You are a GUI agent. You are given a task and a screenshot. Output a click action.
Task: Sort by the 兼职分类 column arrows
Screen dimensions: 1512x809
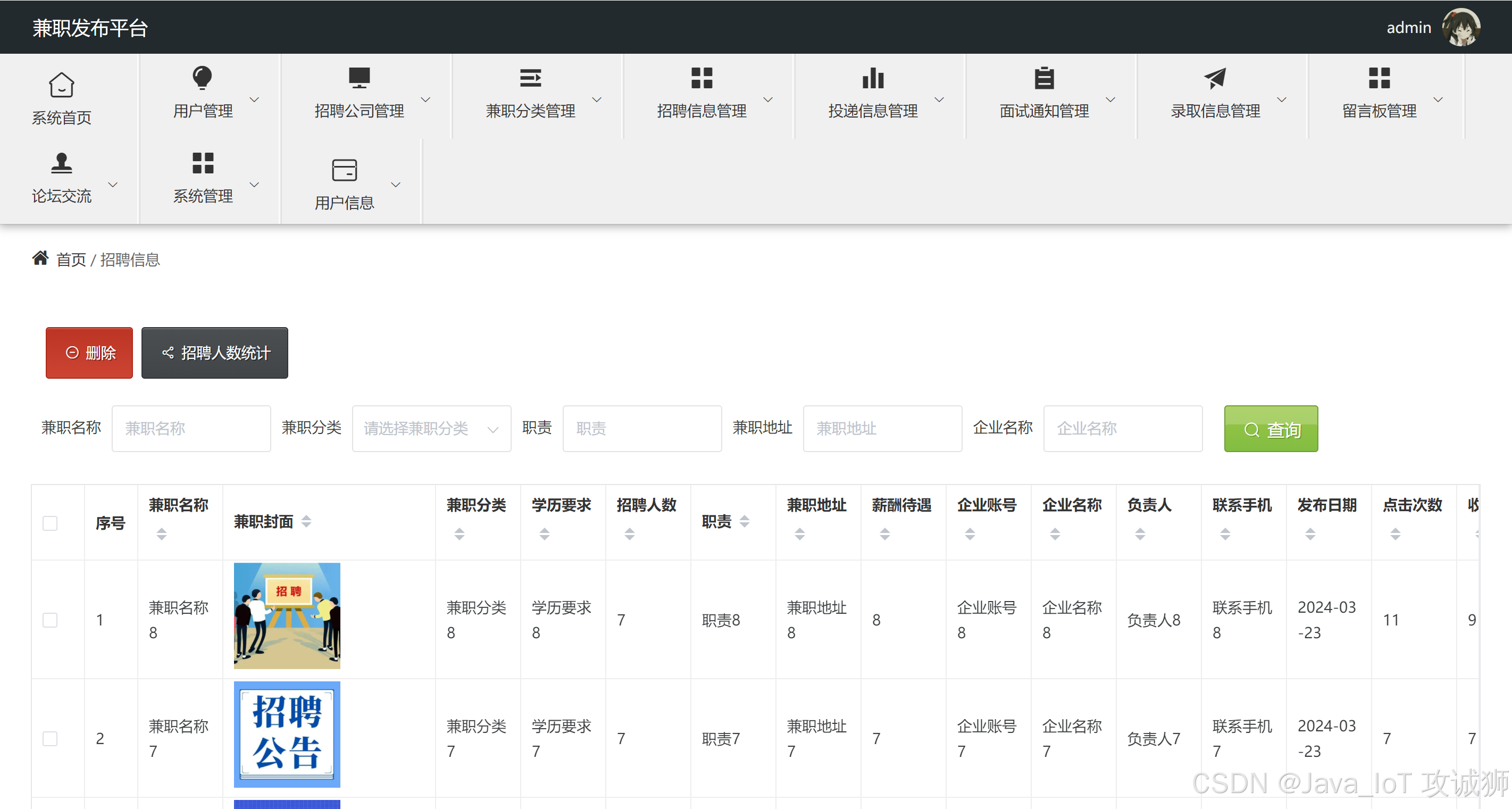460,533
